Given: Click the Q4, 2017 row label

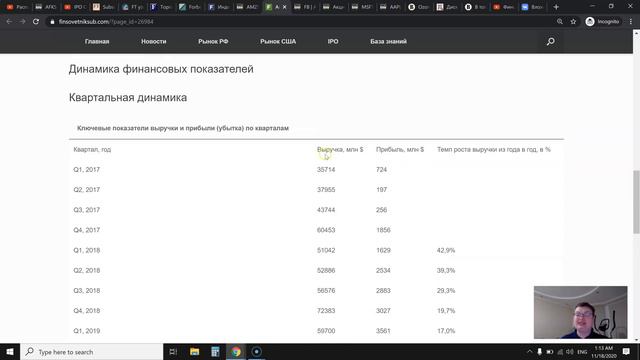Looking at the screenshot, I should click(x=87, y=230).
